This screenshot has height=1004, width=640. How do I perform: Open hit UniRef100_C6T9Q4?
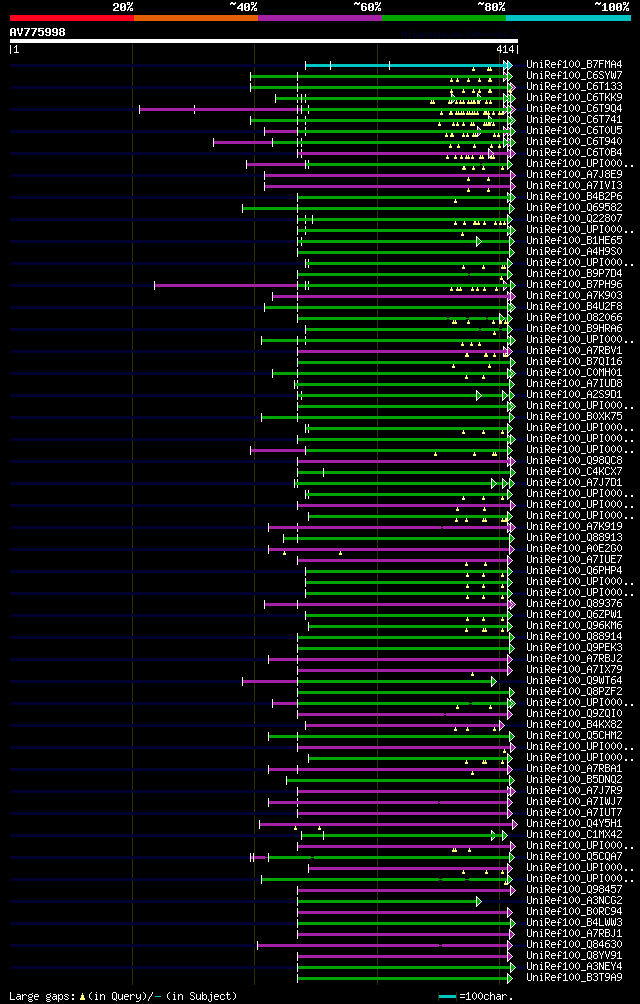coord(573,108)
